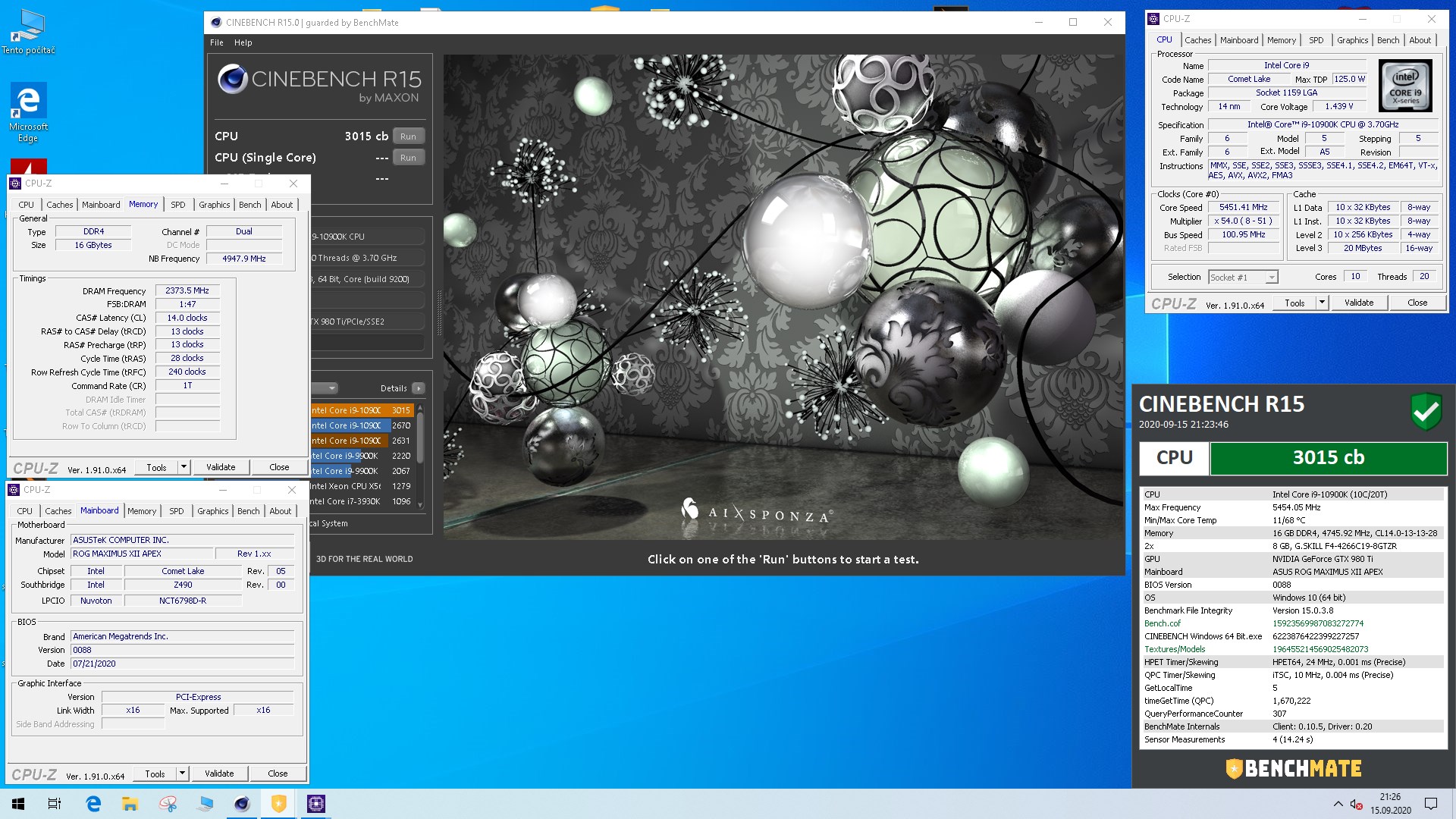Click Validate in Memory CPU-Z window
The width and height of the screenshot is (1456, 819).
220,467
